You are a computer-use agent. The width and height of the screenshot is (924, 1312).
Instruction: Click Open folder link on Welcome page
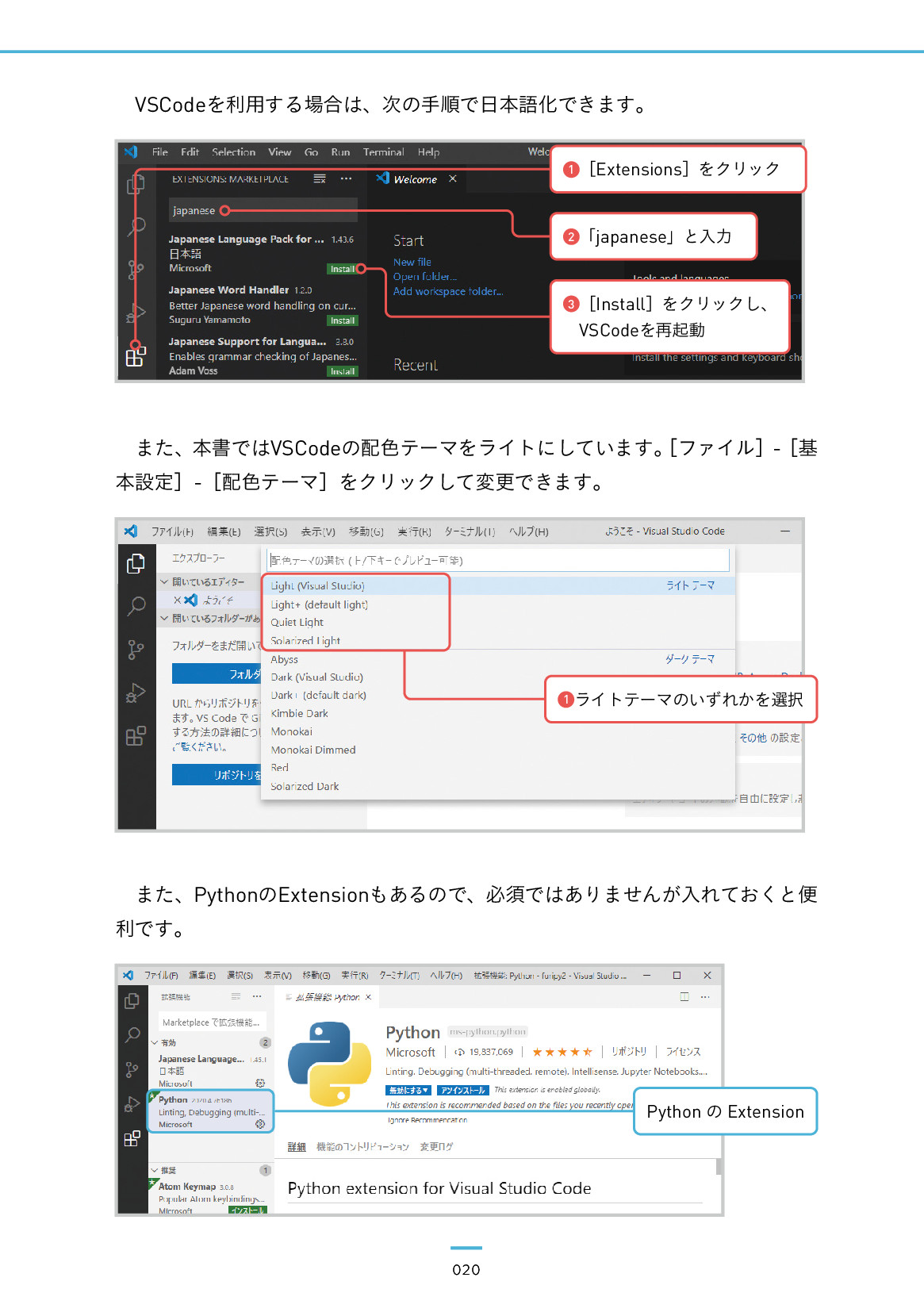(425, 277)
